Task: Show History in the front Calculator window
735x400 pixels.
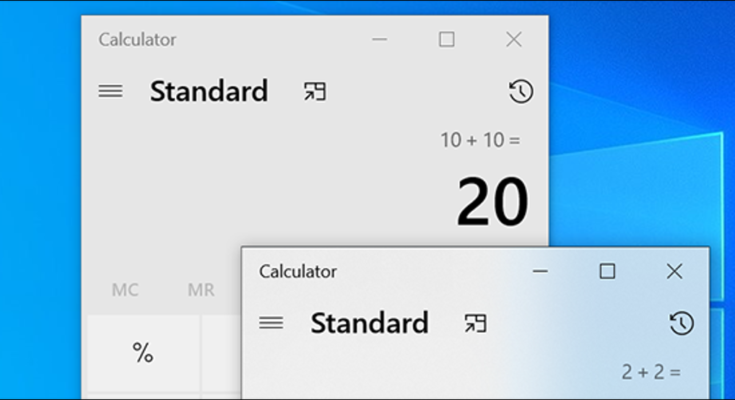Action: (x=680, y=323)
